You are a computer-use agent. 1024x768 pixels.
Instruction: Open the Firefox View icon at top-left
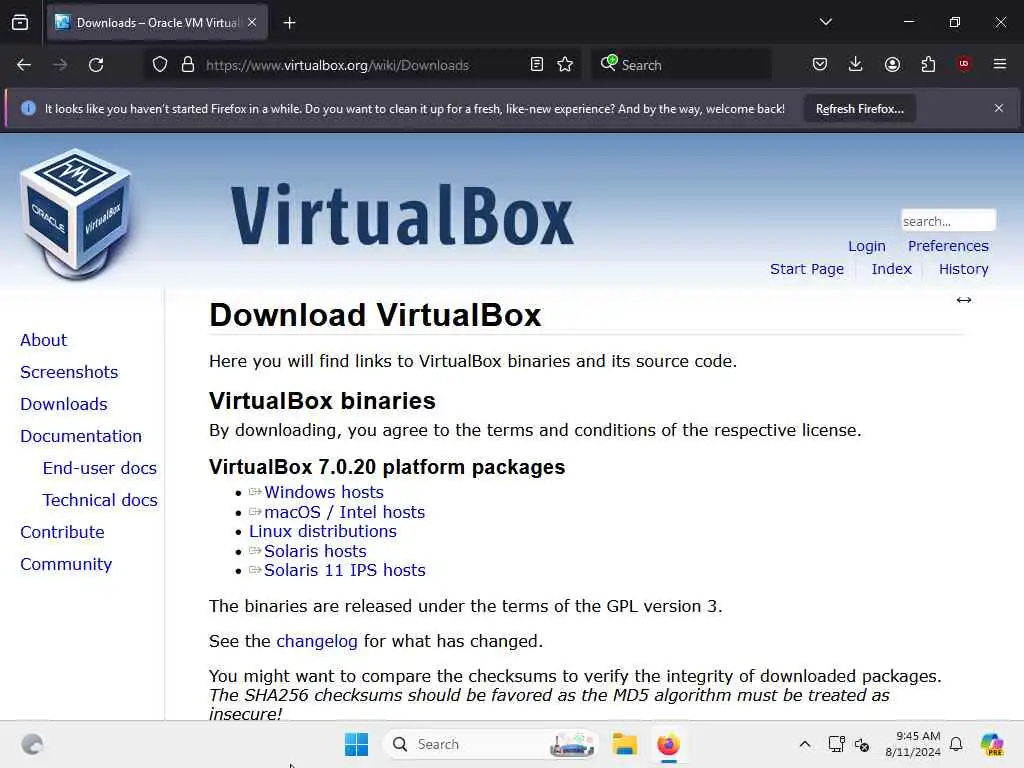pos(20,22)
